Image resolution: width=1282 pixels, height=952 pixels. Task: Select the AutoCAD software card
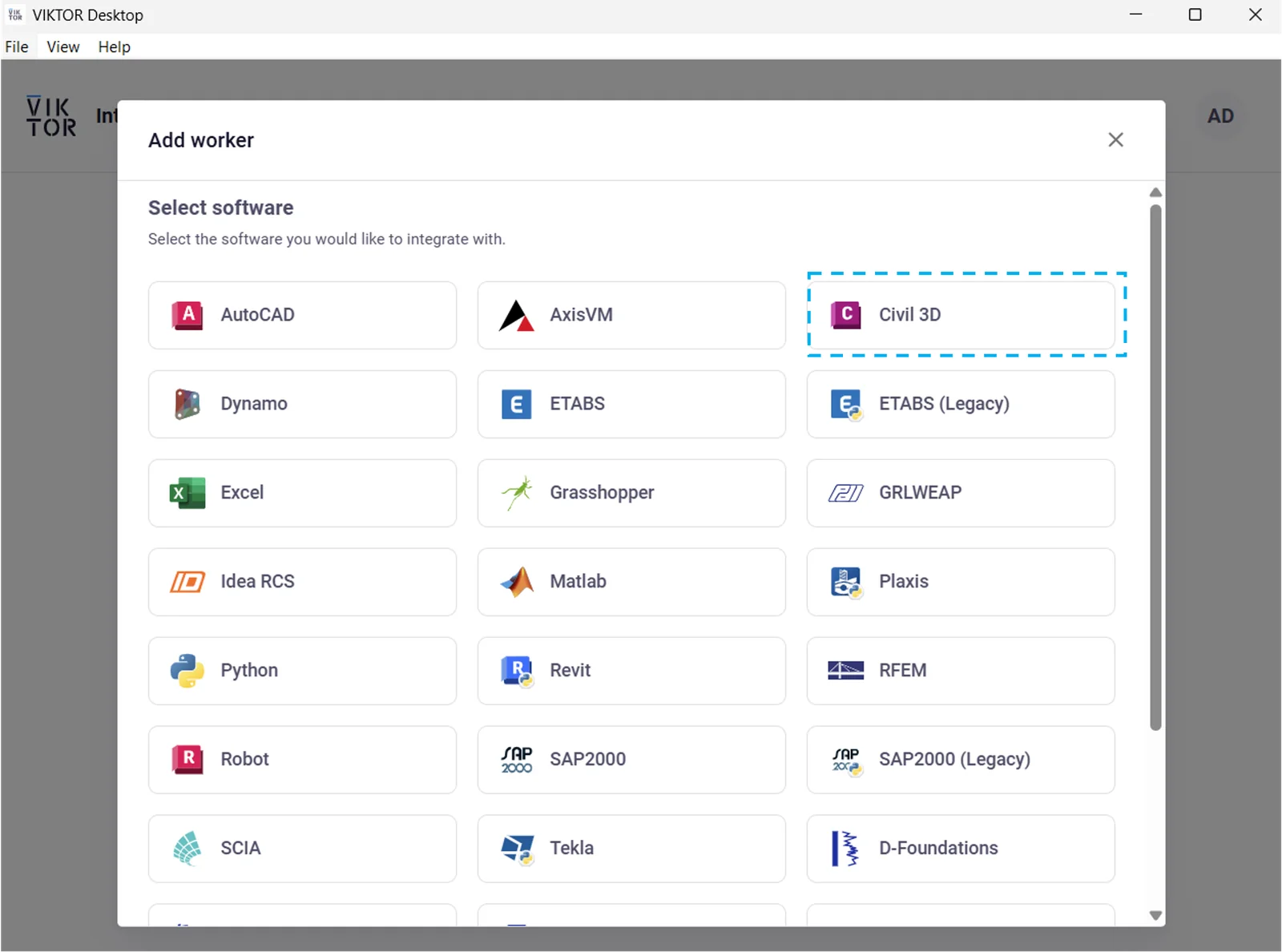pyautogui.click(x=302, y=315)
